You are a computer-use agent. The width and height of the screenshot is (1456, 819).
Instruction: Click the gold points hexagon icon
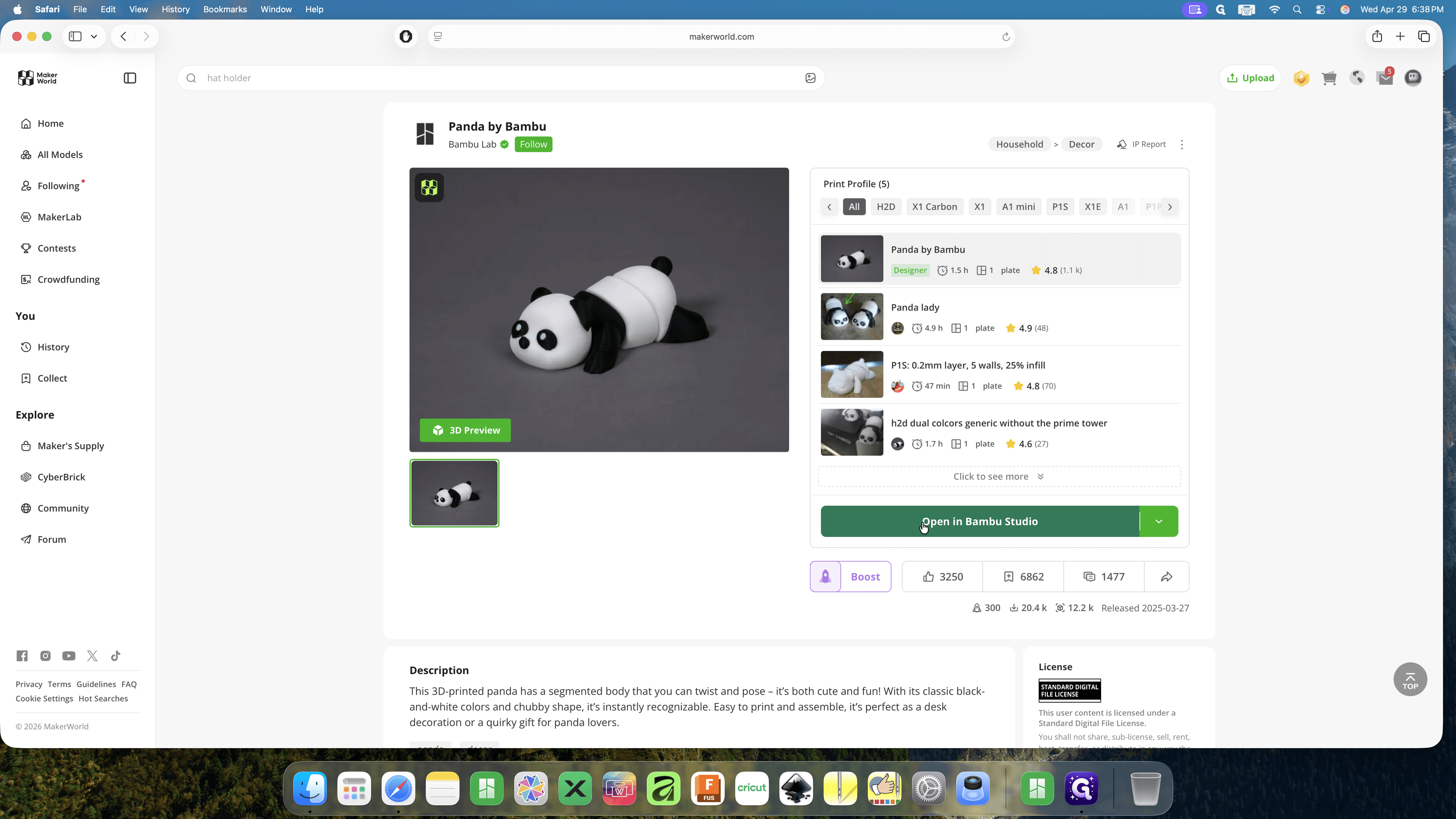click(1301, 78)
